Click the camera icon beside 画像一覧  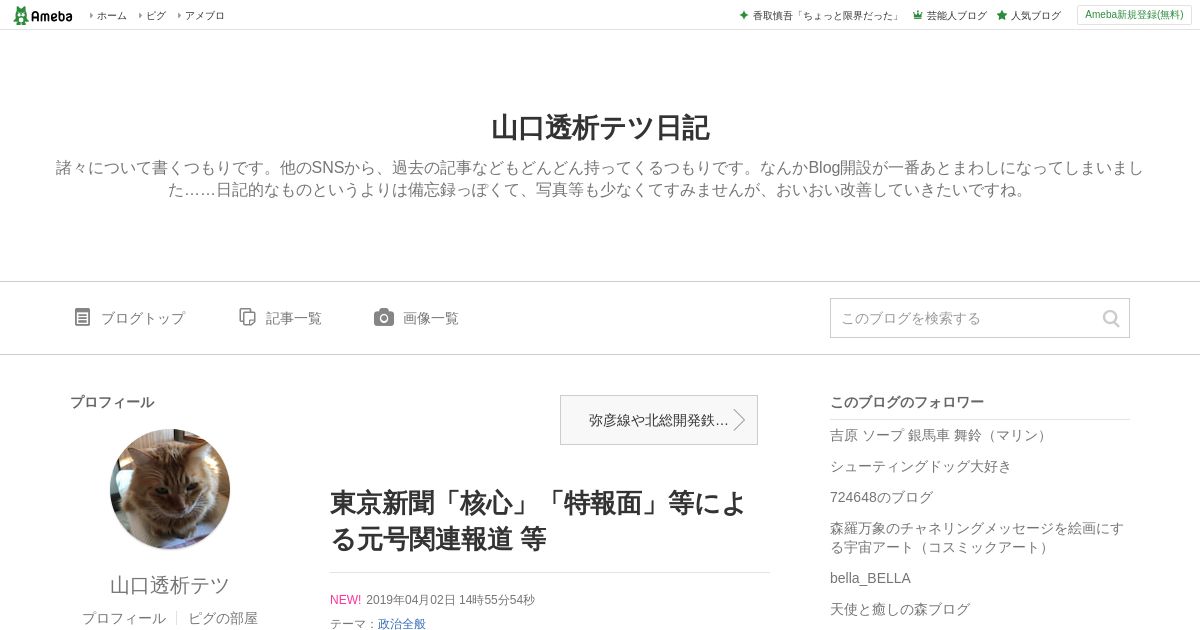coord(384,317)
